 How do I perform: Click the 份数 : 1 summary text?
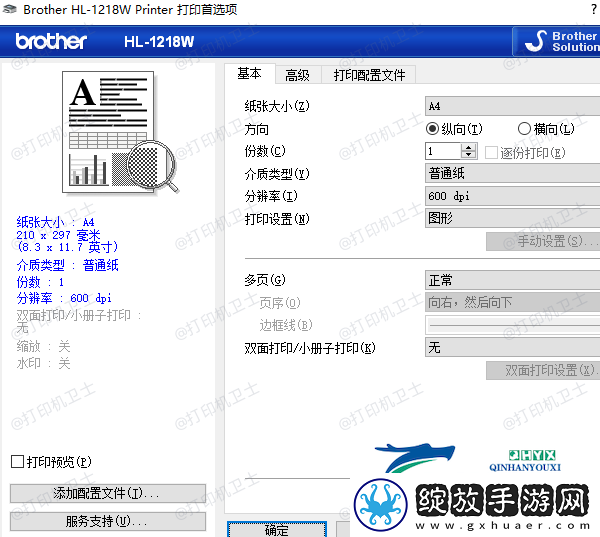[x=40, y=282]
